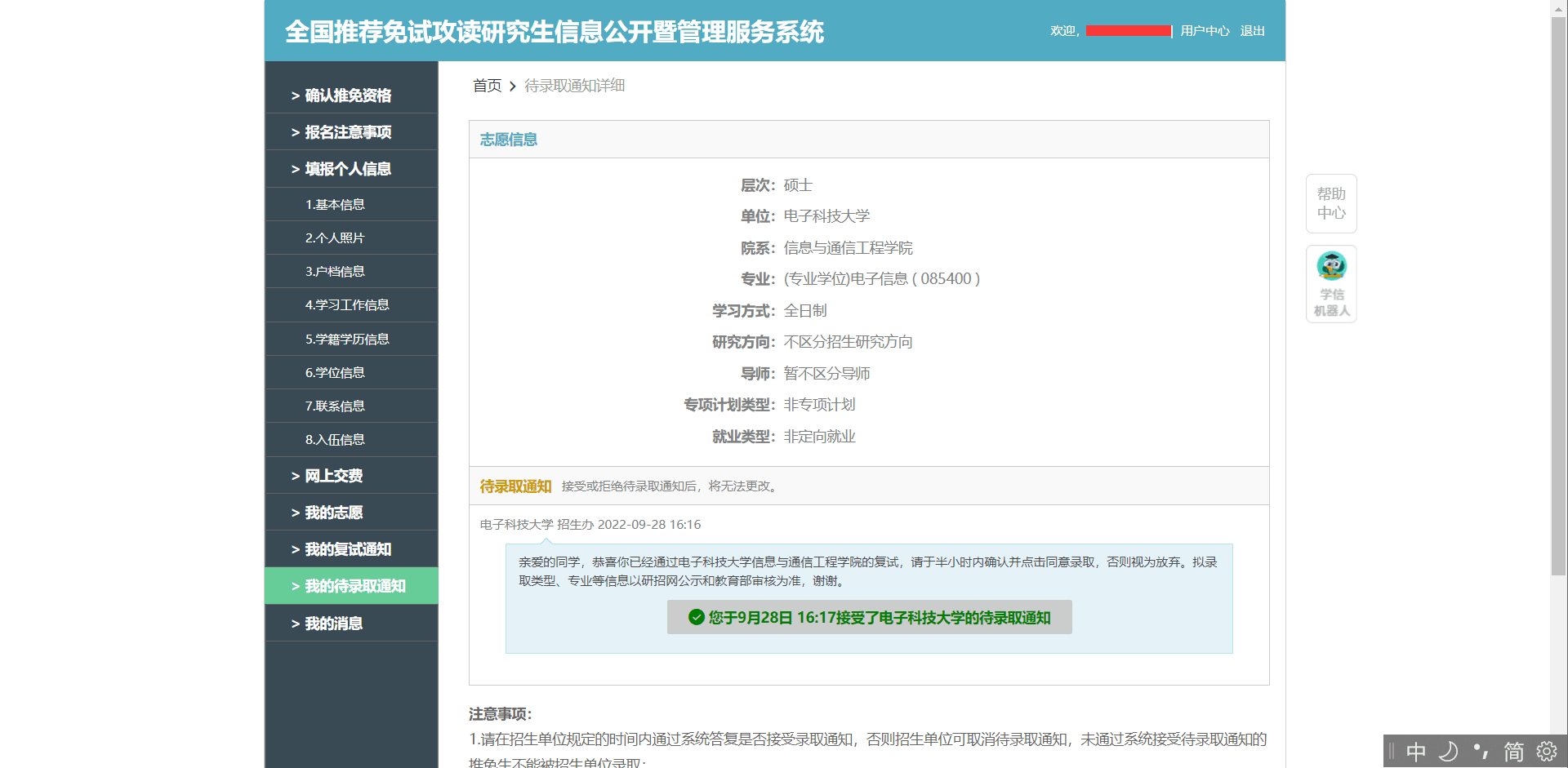Click the breadcrumb chevron after 首页
Screen dimensions: 1568x768
pyautogui.click(x=513, y=86)
